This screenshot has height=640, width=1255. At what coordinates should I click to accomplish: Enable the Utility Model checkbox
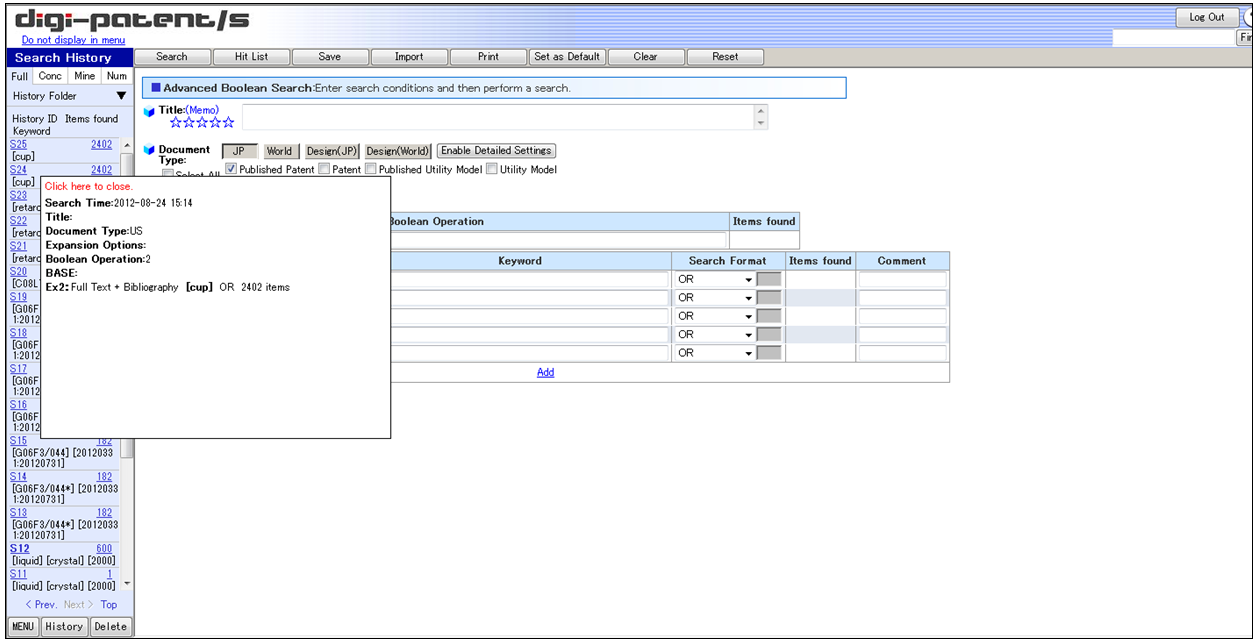492,169
